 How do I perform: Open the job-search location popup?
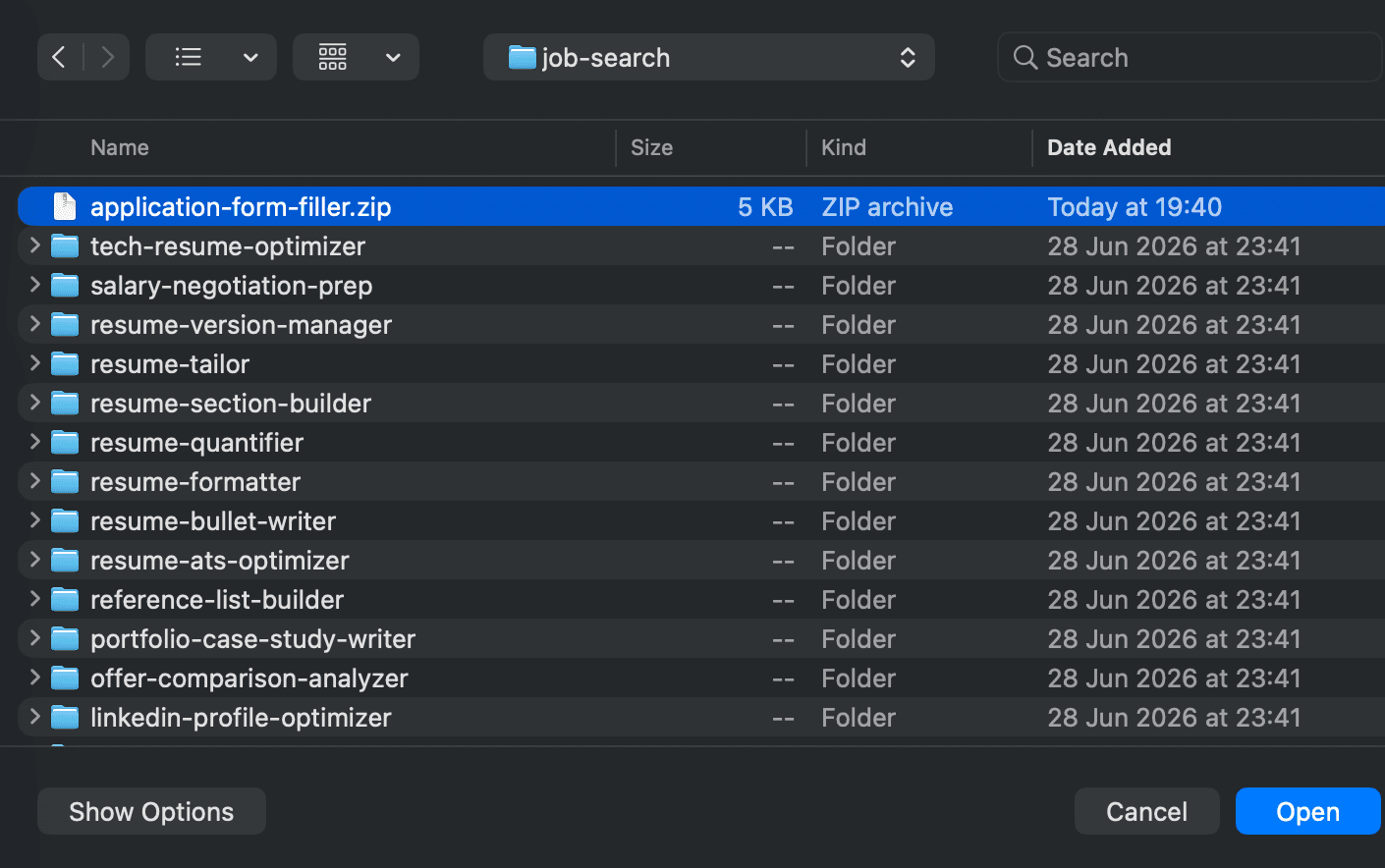(x=708, y=58)
